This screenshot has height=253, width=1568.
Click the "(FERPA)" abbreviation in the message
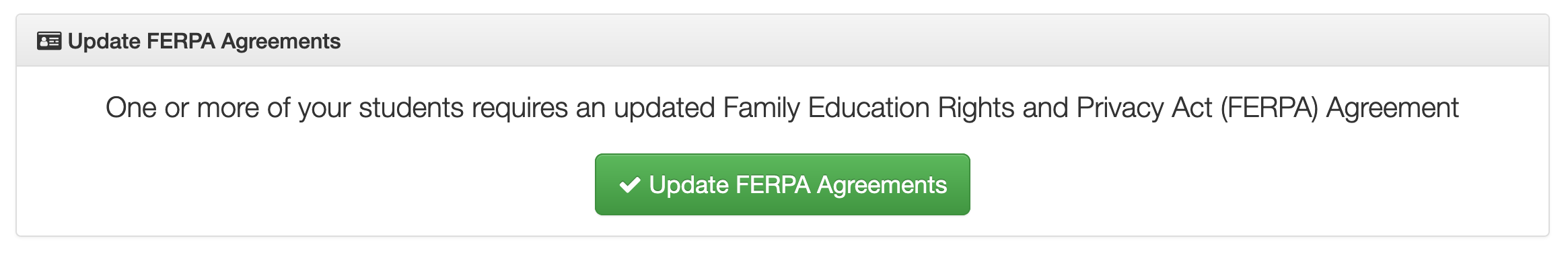coord(1269,108)
